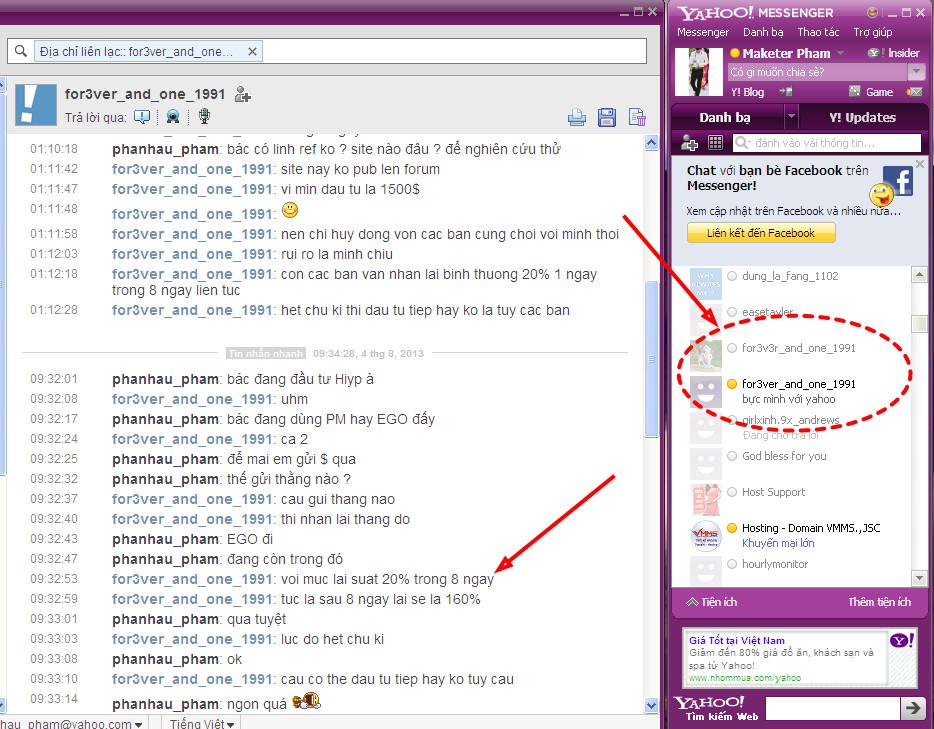Click the instant message reply icon
The width and height of the screenshot is (934, 729).
pyautogui.click(x=142, y=117)
